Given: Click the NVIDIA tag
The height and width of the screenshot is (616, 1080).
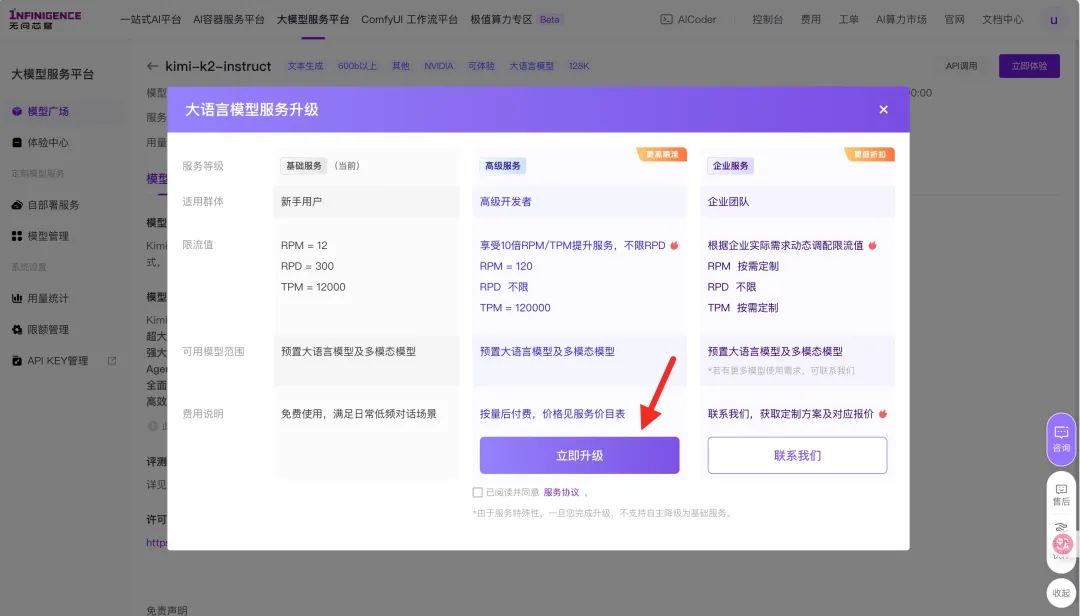Looking at the screenshot, I should pos(439,66).
